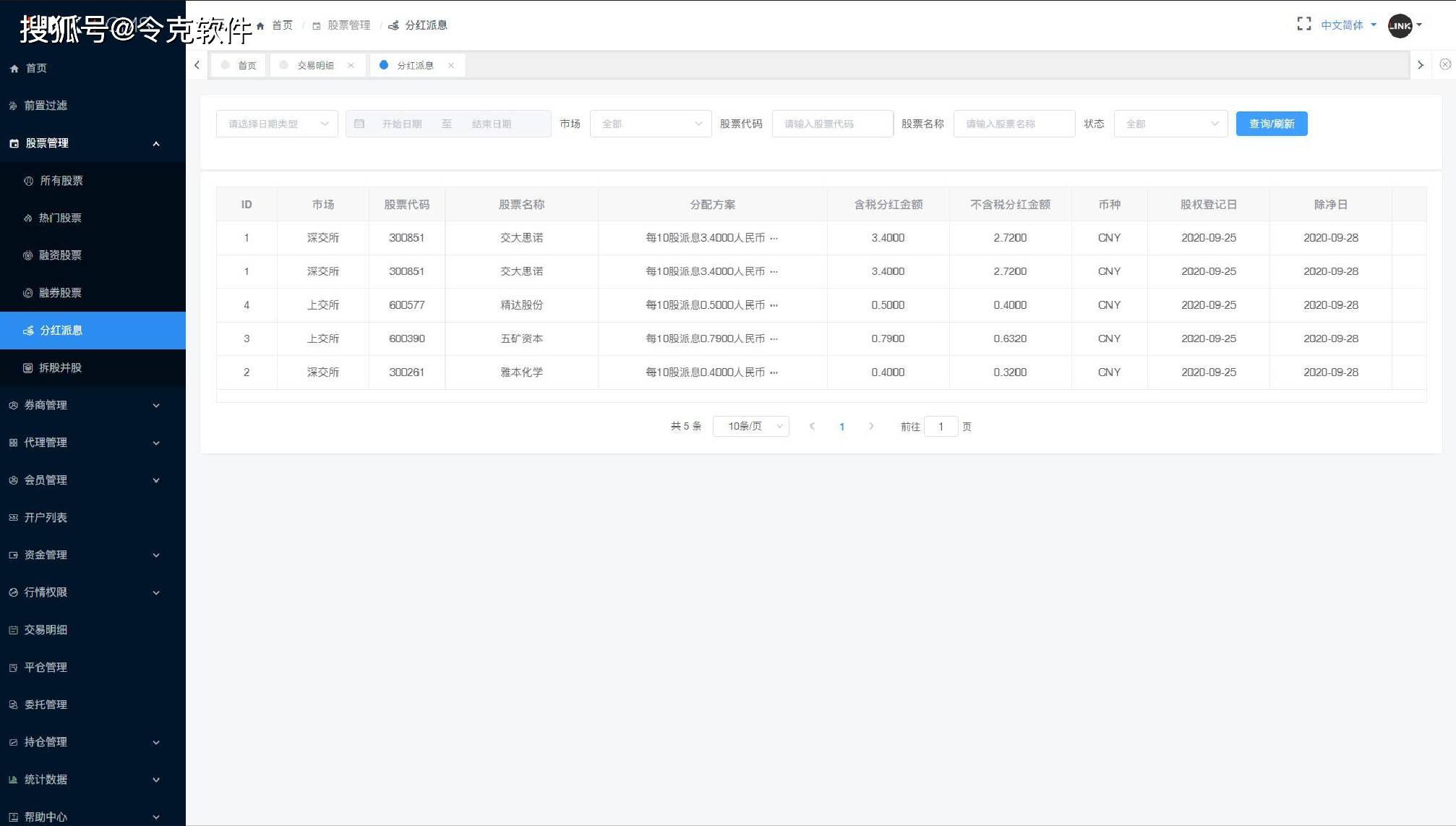Expand 会员管理 sidebar group
Image resolution: width=1456 pixels, height=826 pixels.
tap(93, 480)
